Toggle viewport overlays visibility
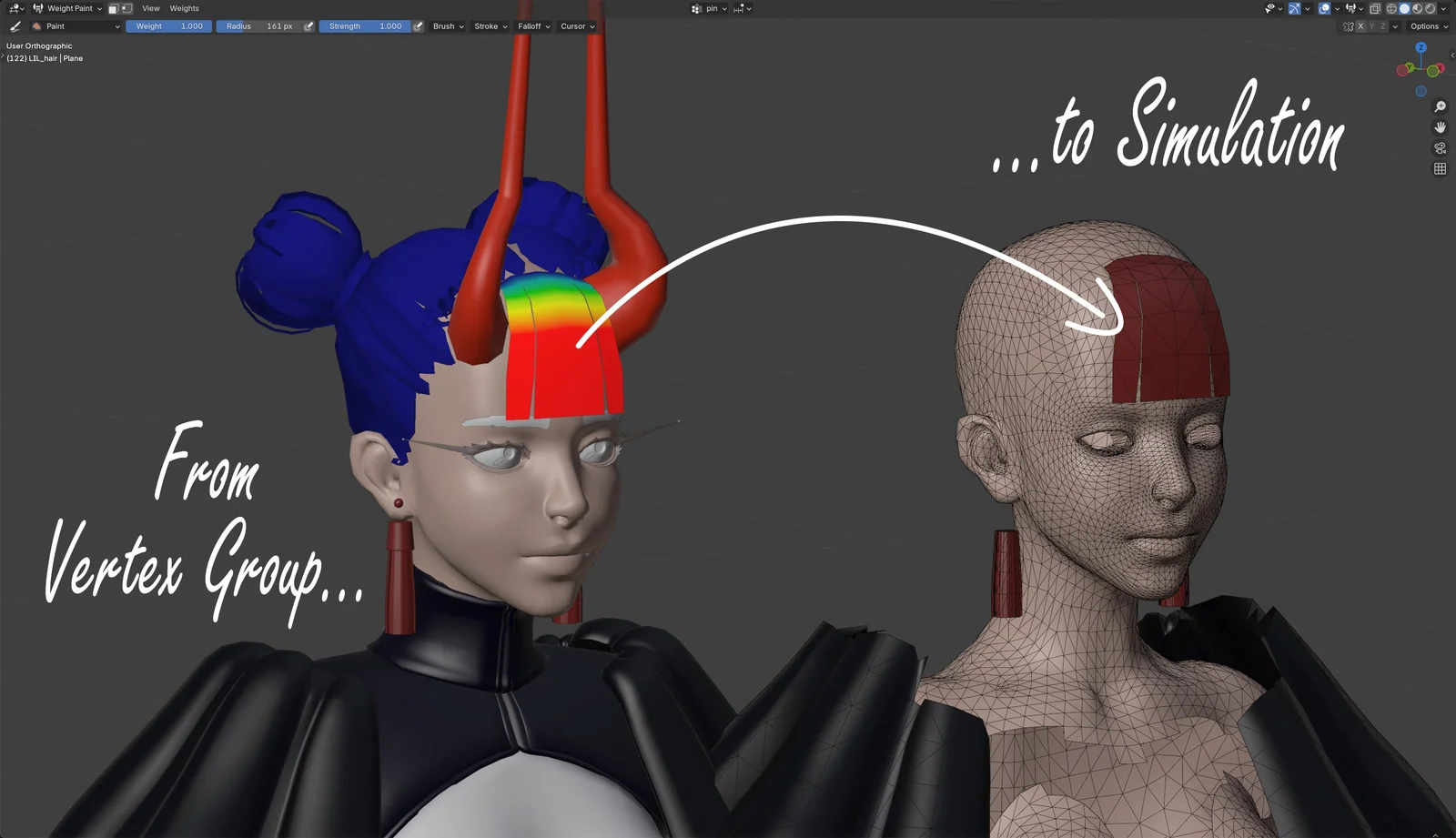Image resolution: width=1456 pixels, height=838 pixels. tap(1324, 8)
